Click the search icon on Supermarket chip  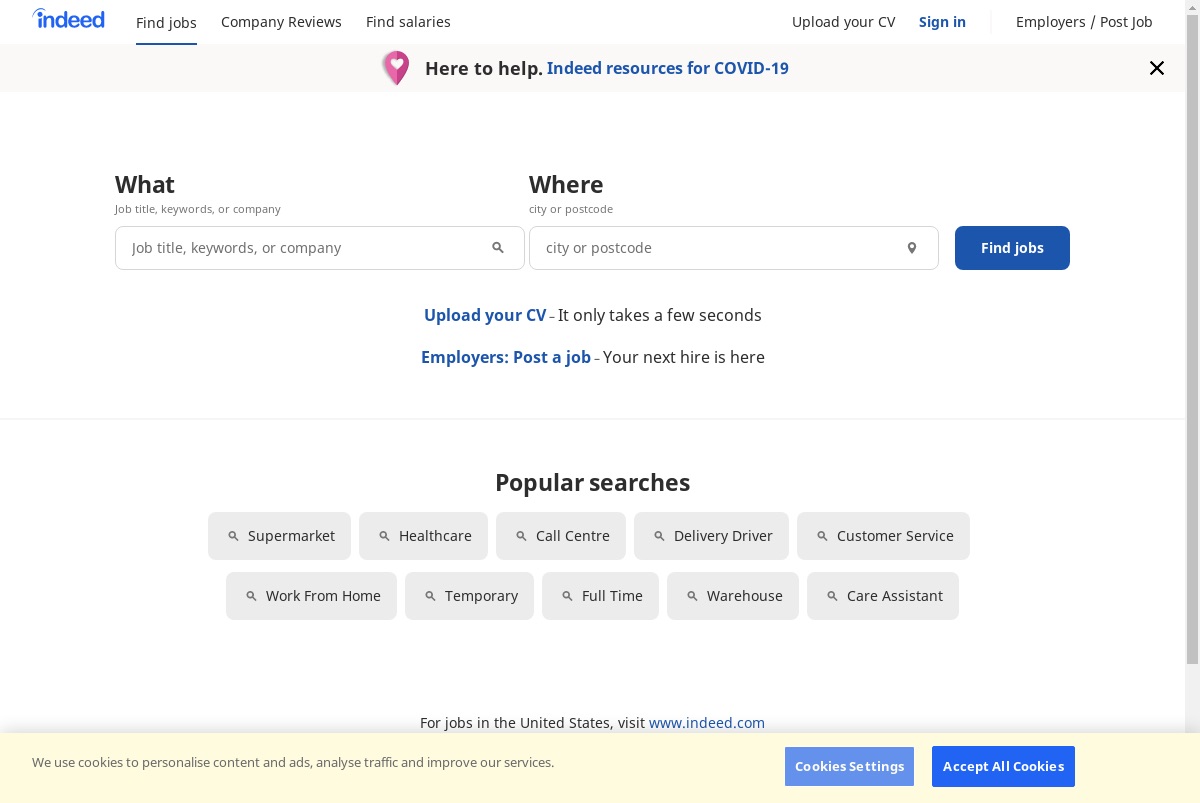[233, 536]
